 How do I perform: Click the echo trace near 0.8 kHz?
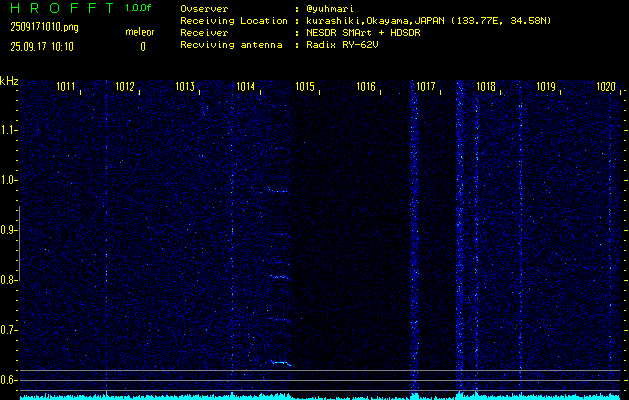(x=280, y=276)
